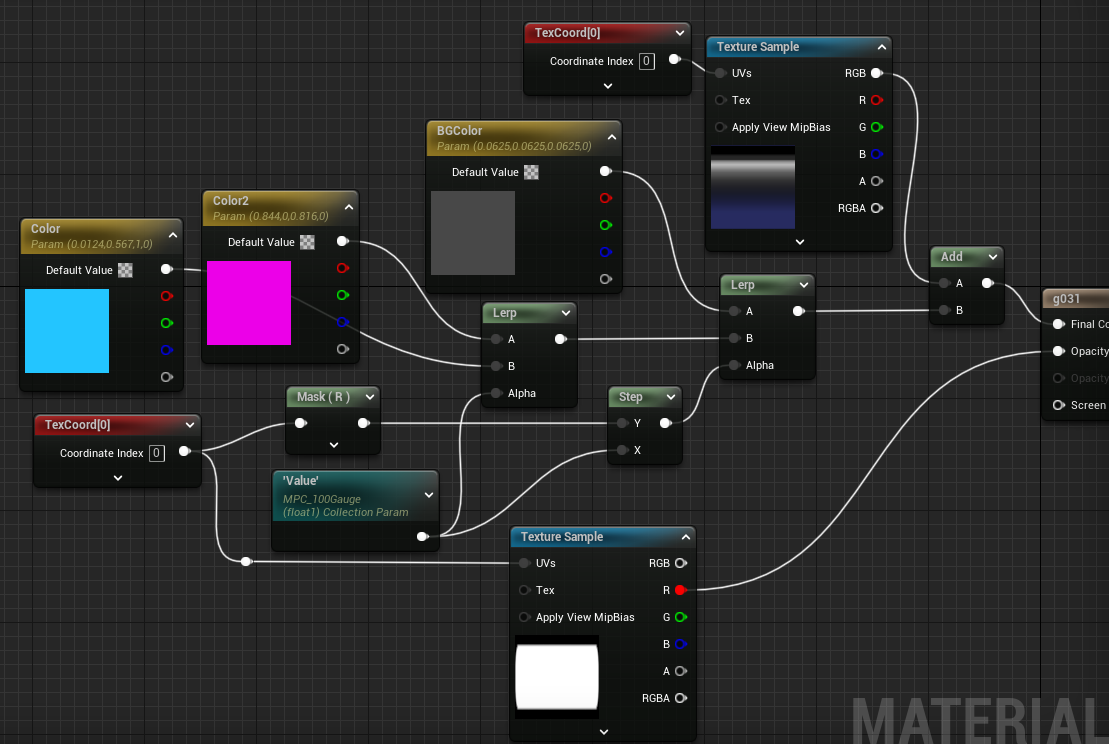This screenshot has width=1109, height=744.
Task: Click the red output pin of BGColor
Action: [x=606, y=198]
